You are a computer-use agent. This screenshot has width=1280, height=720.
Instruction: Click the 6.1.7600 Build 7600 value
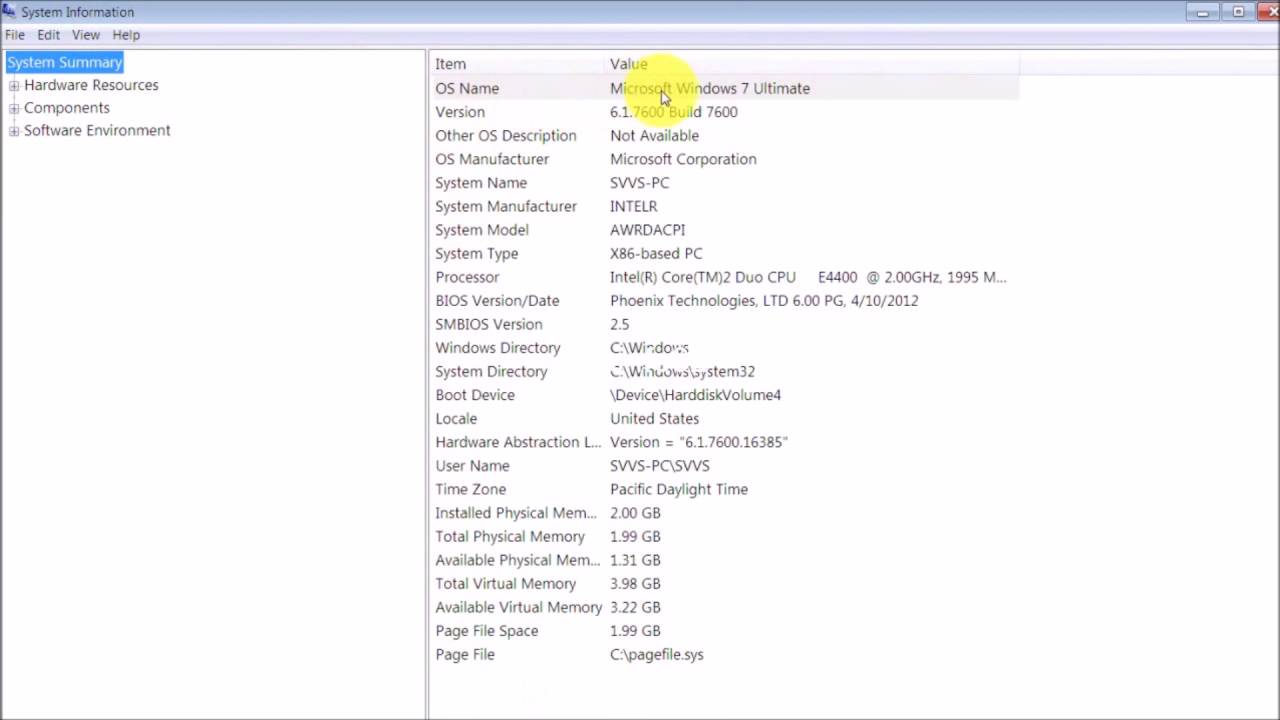coord(674,112)
